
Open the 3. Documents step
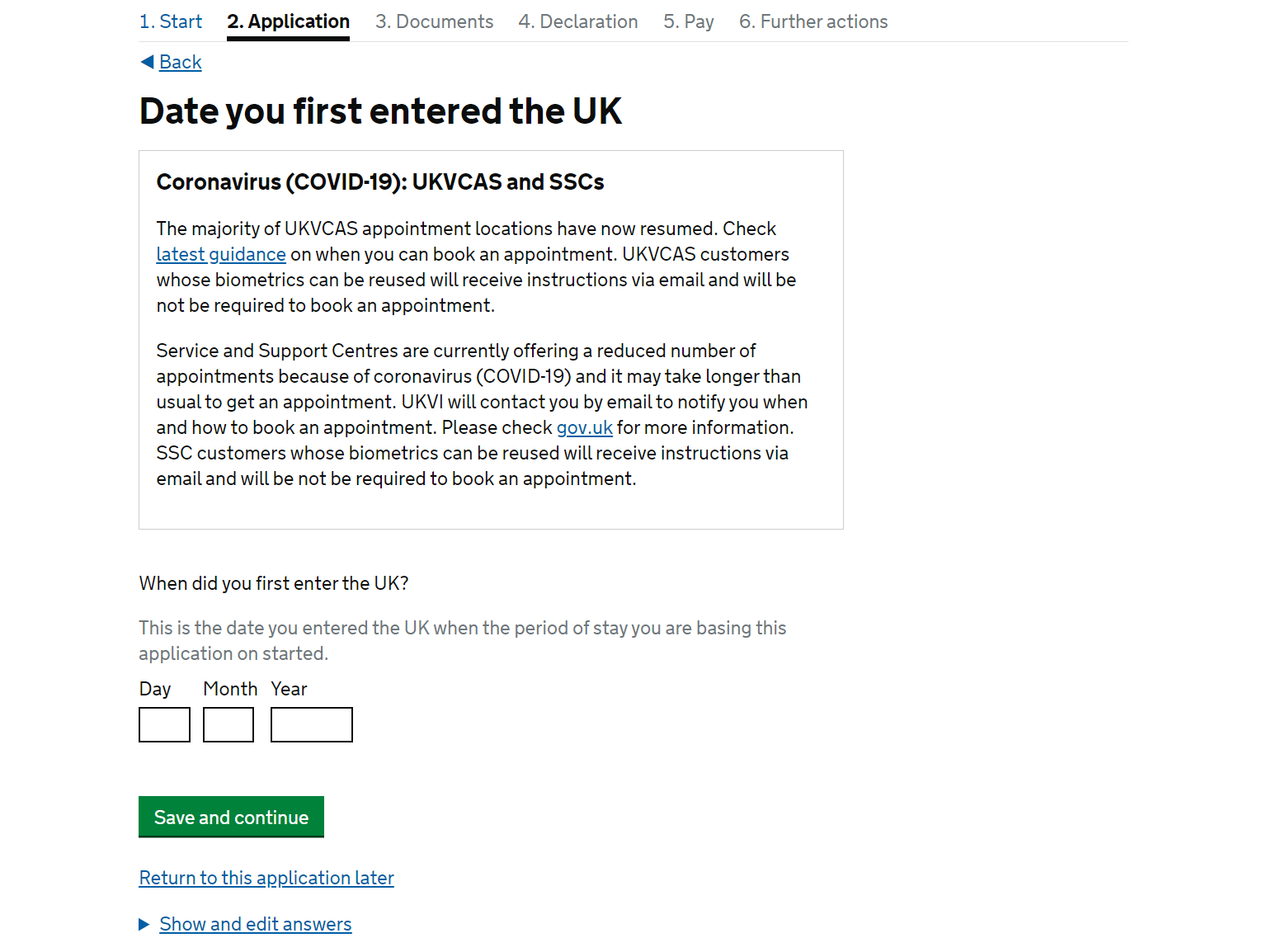point(435,21)
